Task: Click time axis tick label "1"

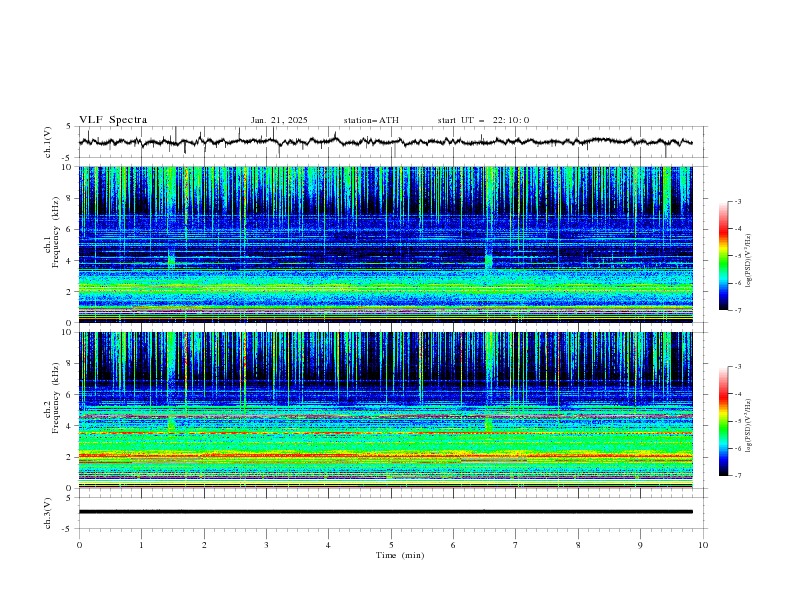Action: 141,545
